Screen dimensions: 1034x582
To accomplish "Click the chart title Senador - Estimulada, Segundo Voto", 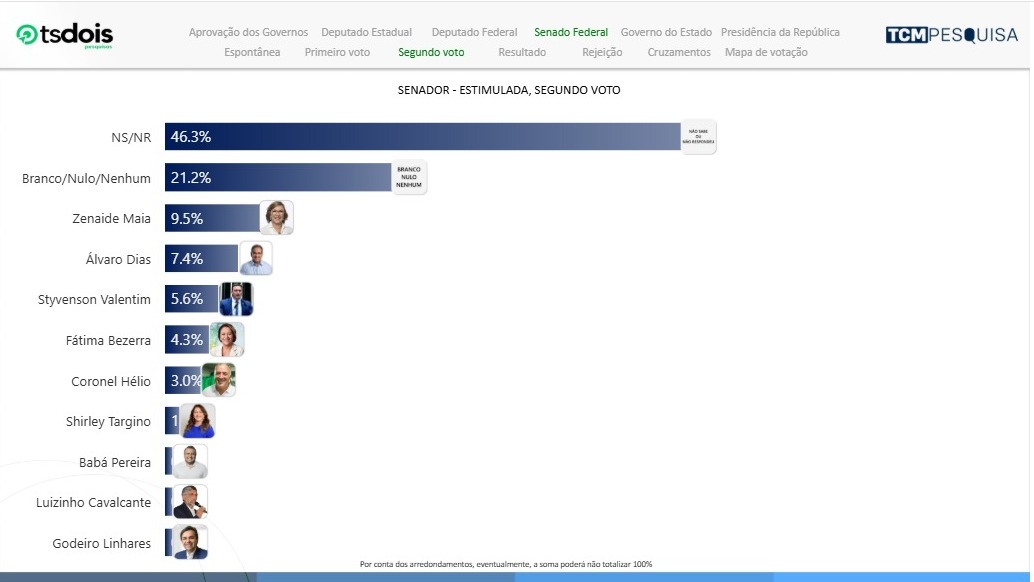I will 509,90.
